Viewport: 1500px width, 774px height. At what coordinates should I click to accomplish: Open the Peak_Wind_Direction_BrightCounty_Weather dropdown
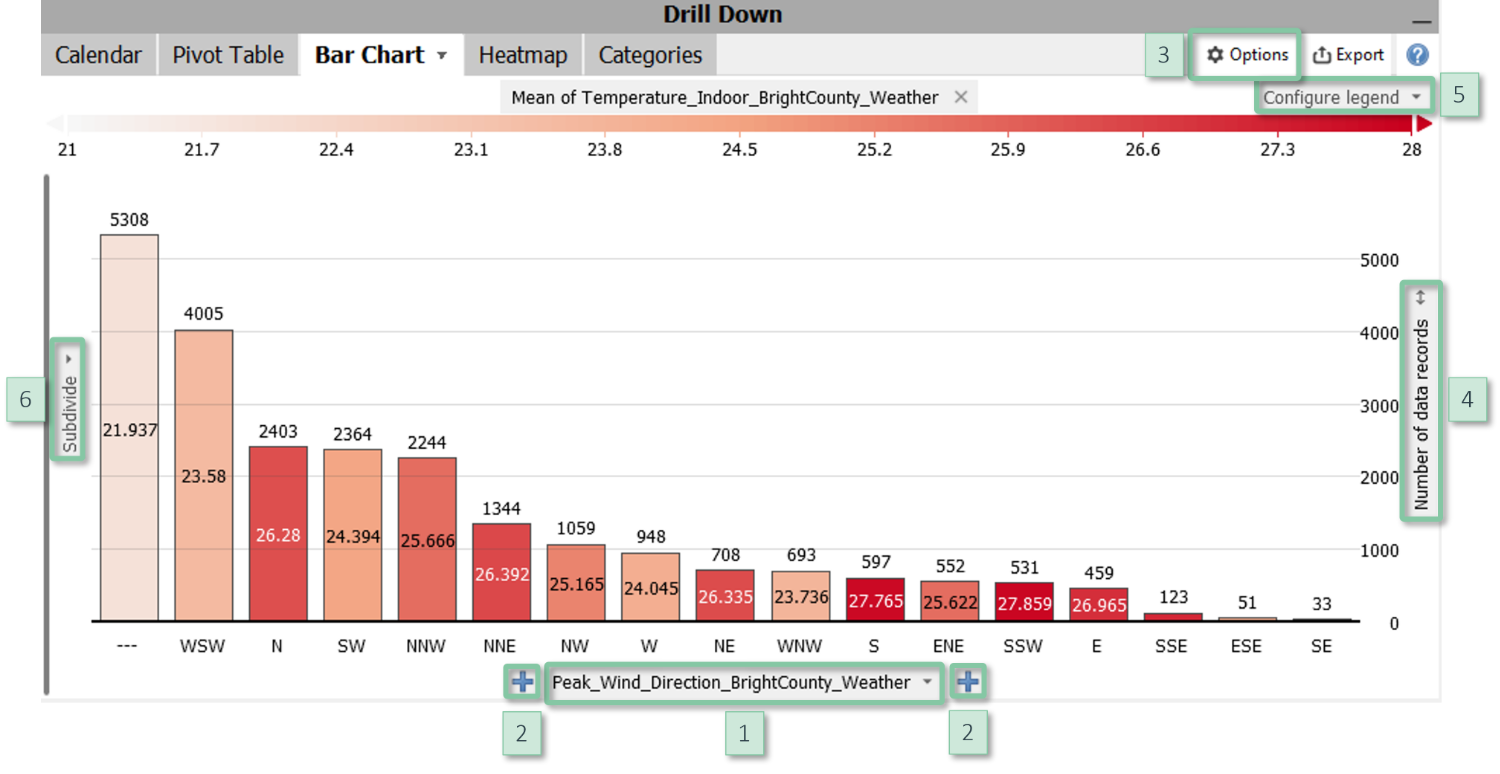tap(743, 682)
